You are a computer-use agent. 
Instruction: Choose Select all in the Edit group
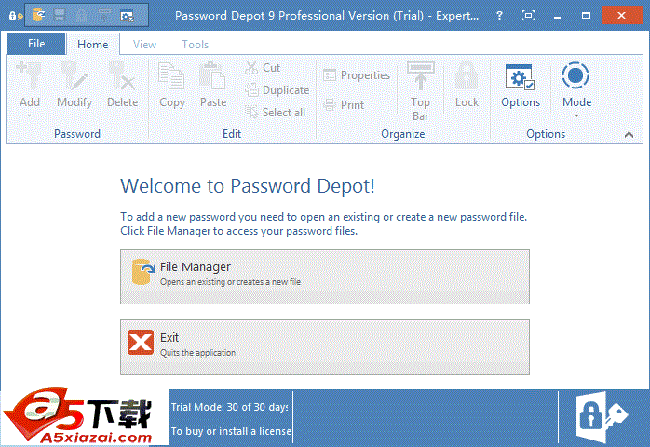275,112
